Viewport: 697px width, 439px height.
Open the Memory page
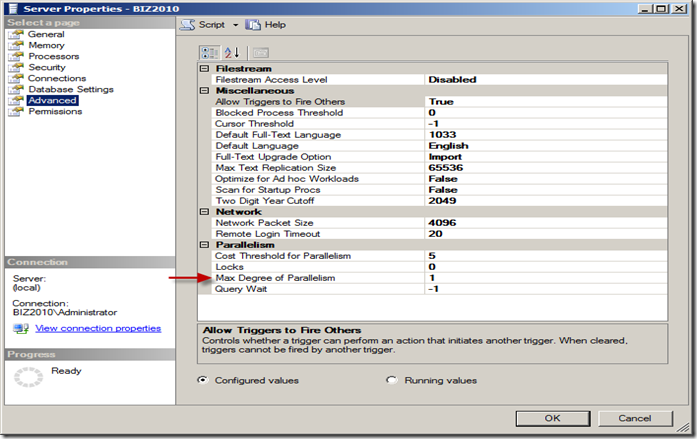(46, 45)
